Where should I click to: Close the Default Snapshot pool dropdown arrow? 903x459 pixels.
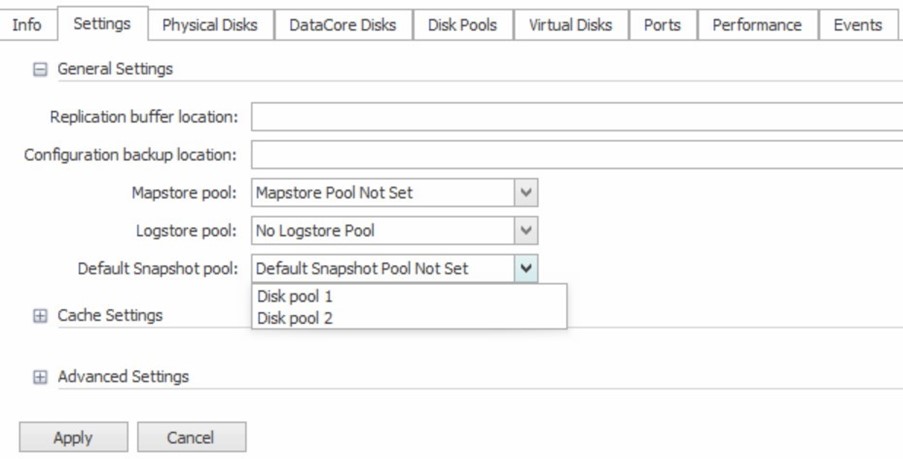coord(526,269)
